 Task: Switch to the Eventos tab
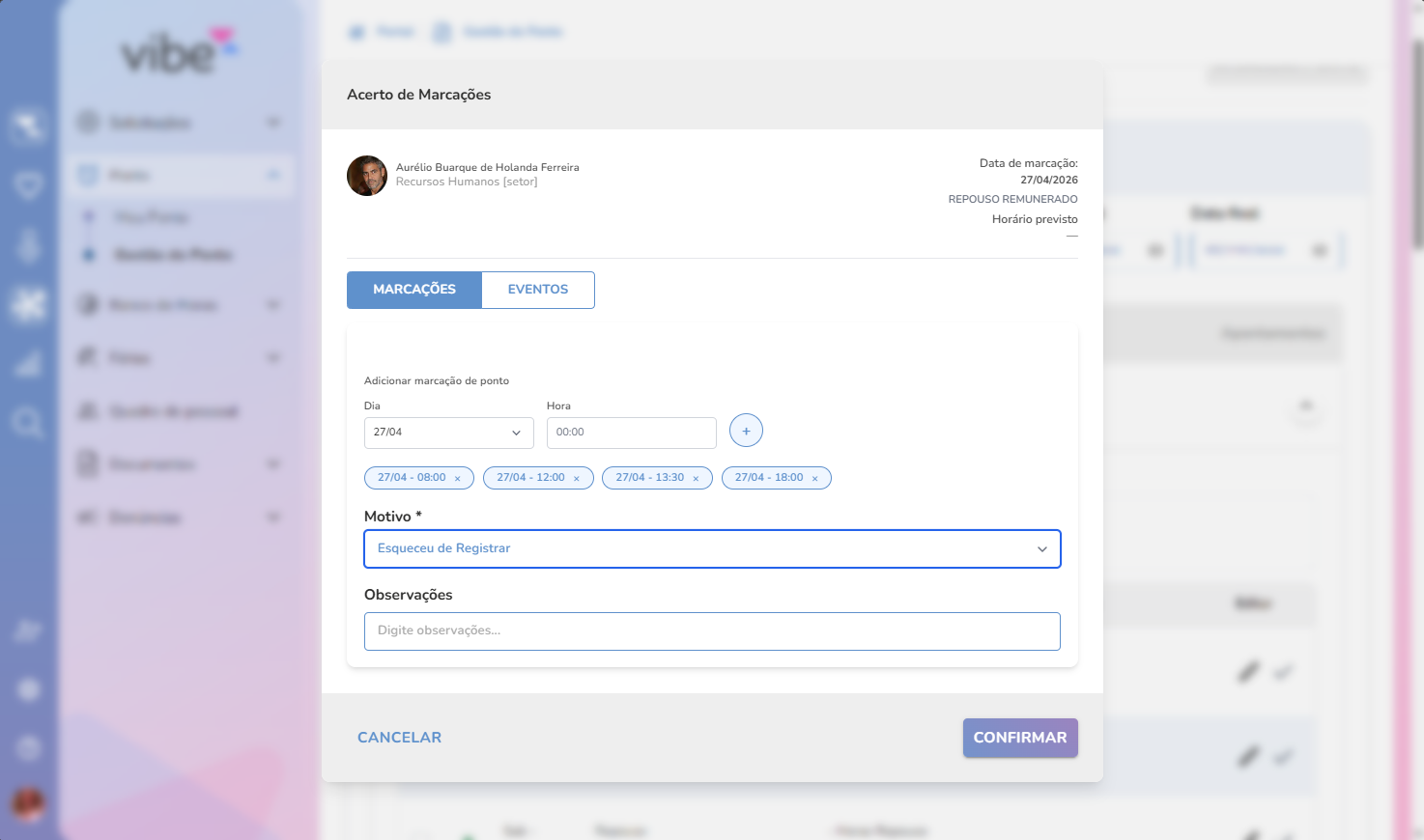(x=538, y=290)
